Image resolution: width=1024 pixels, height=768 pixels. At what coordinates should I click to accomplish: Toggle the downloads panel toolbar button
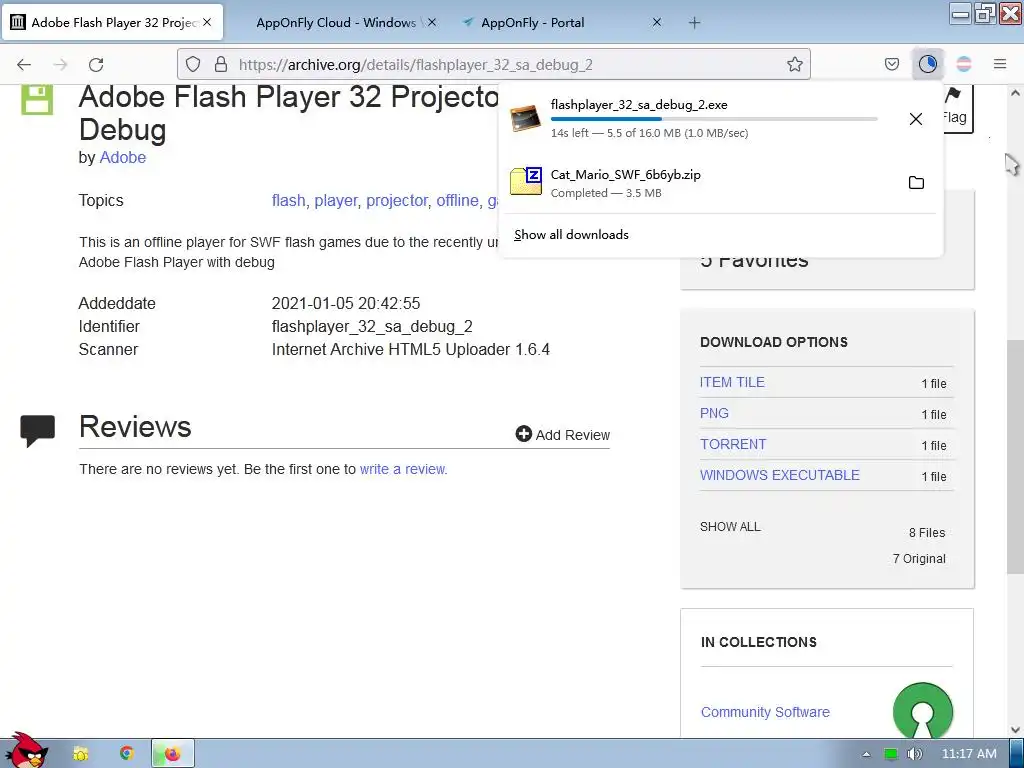(927, 64)
